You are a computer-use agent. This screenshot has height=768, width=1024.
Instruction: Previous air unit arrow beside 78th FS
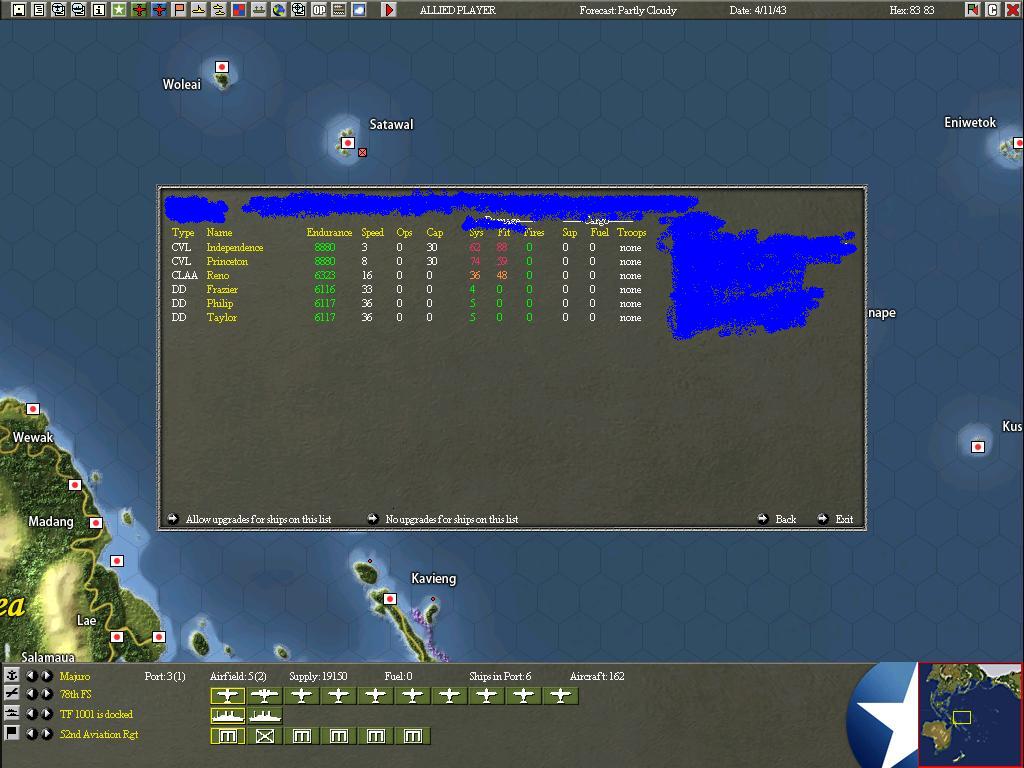(31, 694)
